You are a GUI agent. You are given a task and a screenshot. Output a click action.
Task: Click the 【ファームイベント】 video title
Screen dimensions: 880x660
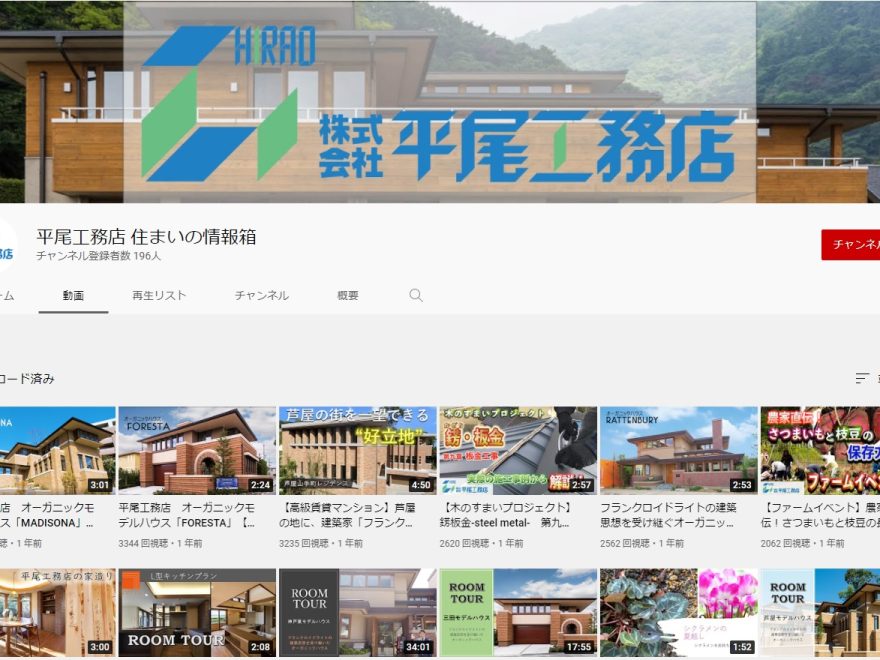[820, 515]
